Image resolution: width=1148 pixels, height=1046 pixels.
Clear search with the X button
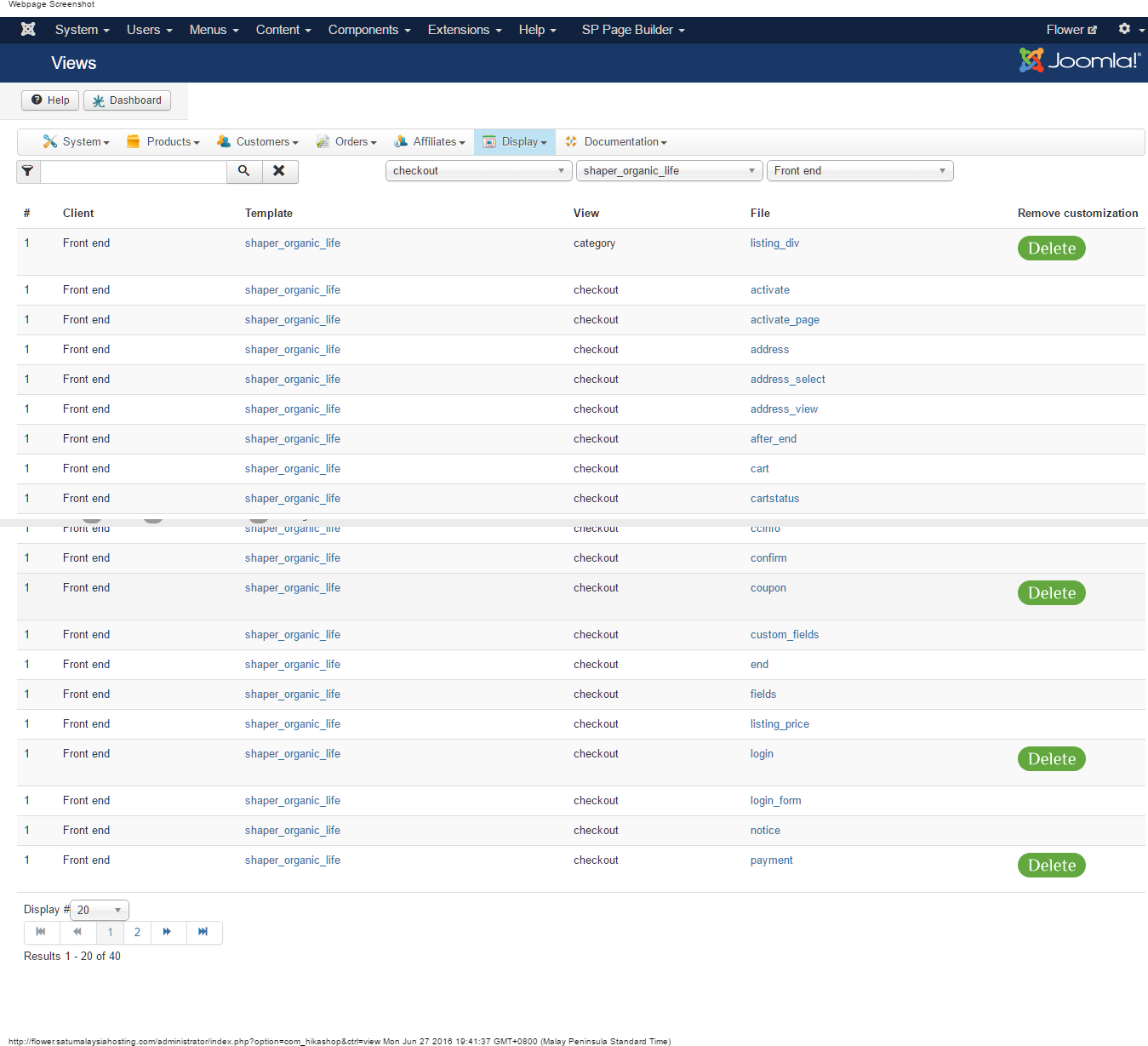279,171
